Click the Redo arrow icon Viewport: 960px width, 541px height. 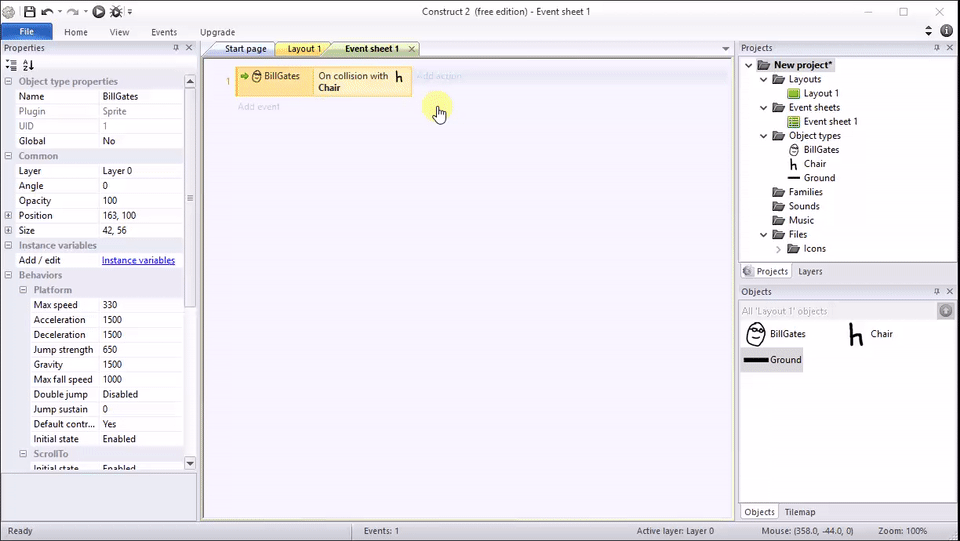[72, 12]
